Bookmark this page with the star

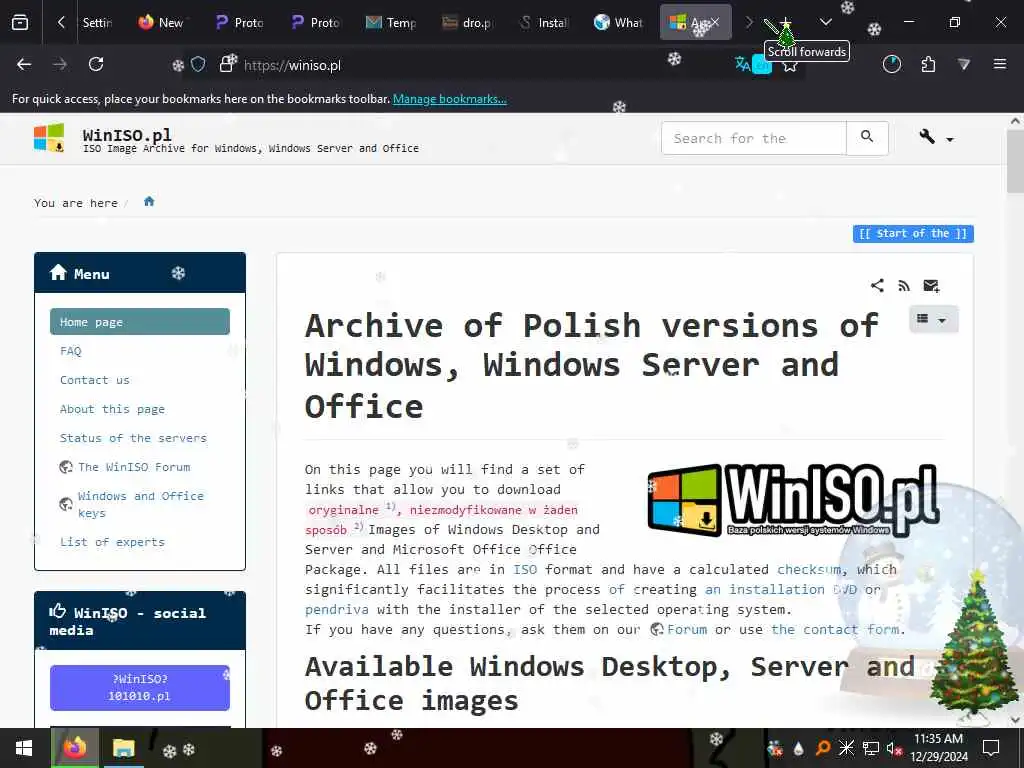coord(791,65)
